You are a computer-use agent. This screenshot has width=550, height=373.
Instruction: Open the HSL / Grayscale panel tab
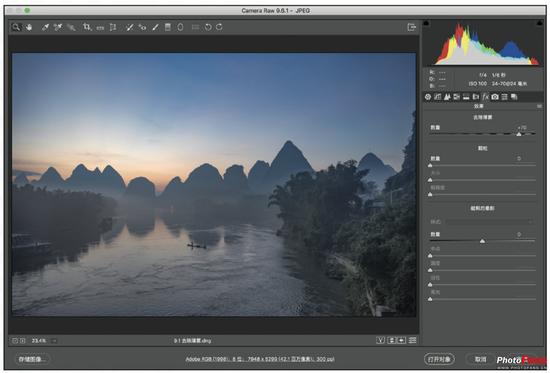tap(457, 97)
